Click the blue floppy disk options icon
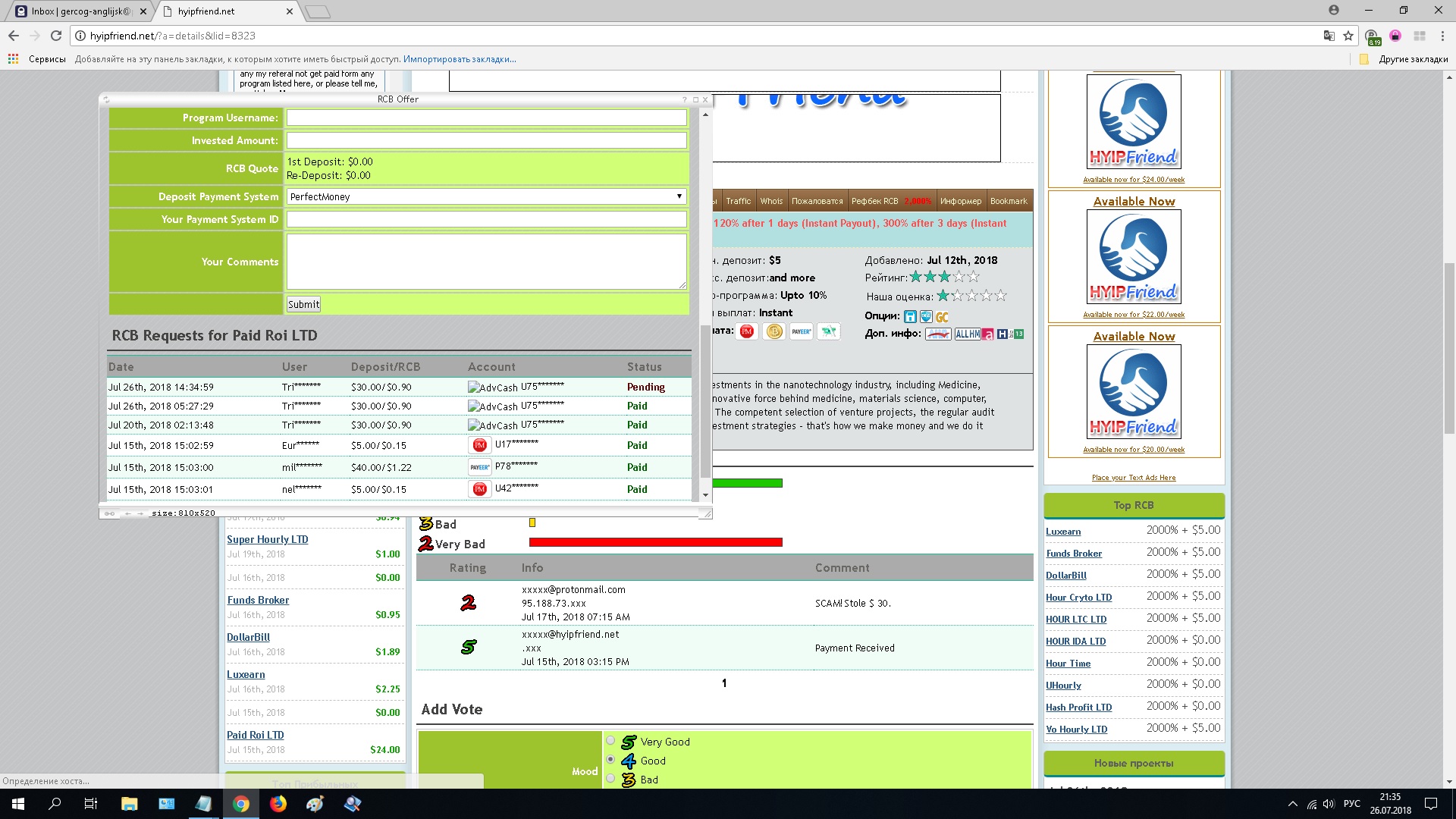Image resolution: width=1456 pixels, height=819 pixels. 910,317
